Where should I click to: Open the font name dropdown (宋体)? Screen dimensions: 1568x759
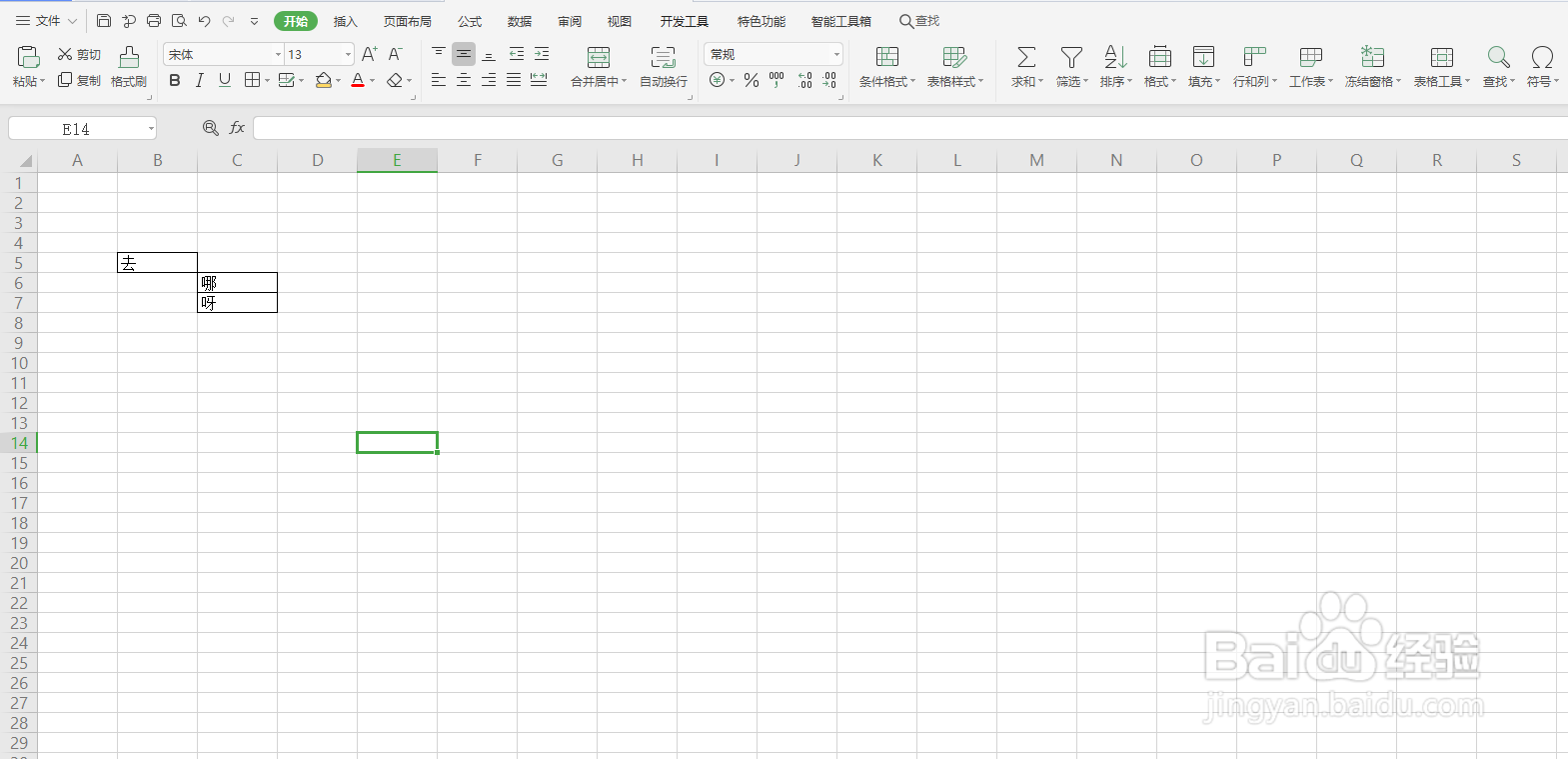coord(279,54)
